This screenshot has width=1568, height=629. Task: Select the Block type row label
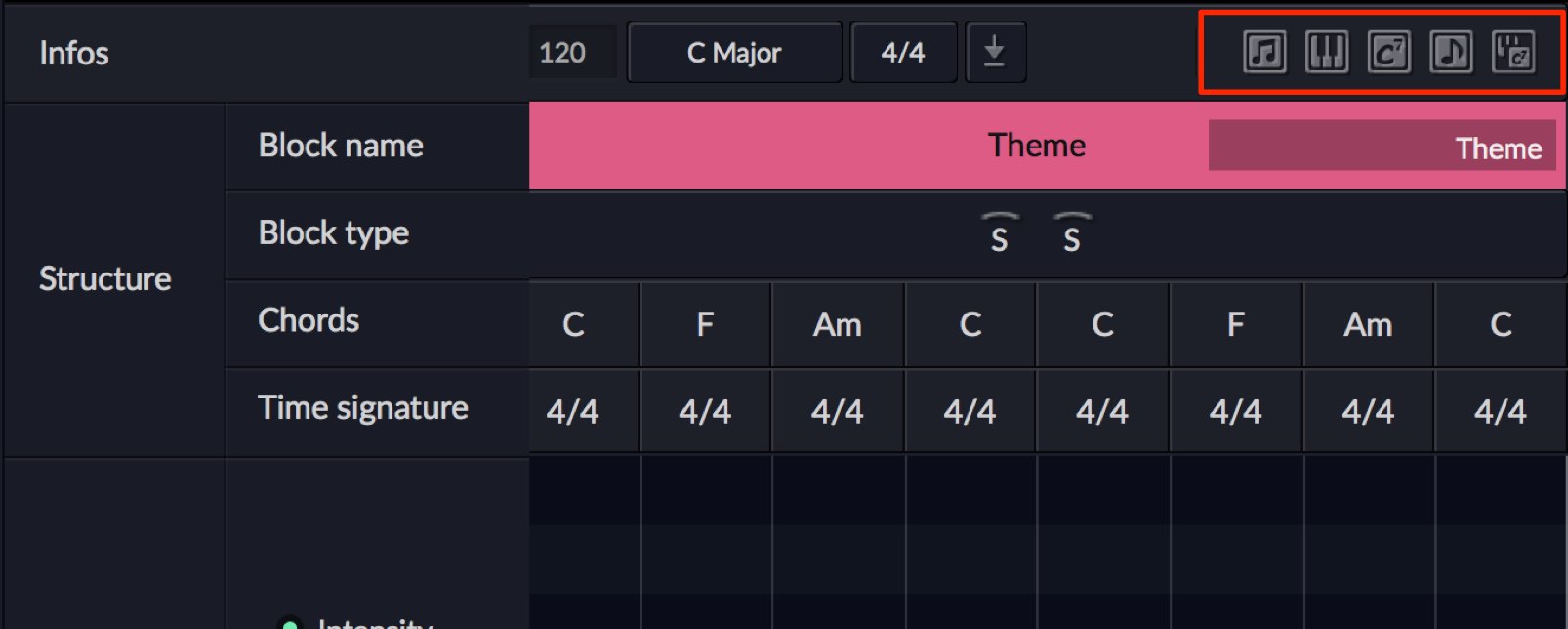[x=334, y=233]
